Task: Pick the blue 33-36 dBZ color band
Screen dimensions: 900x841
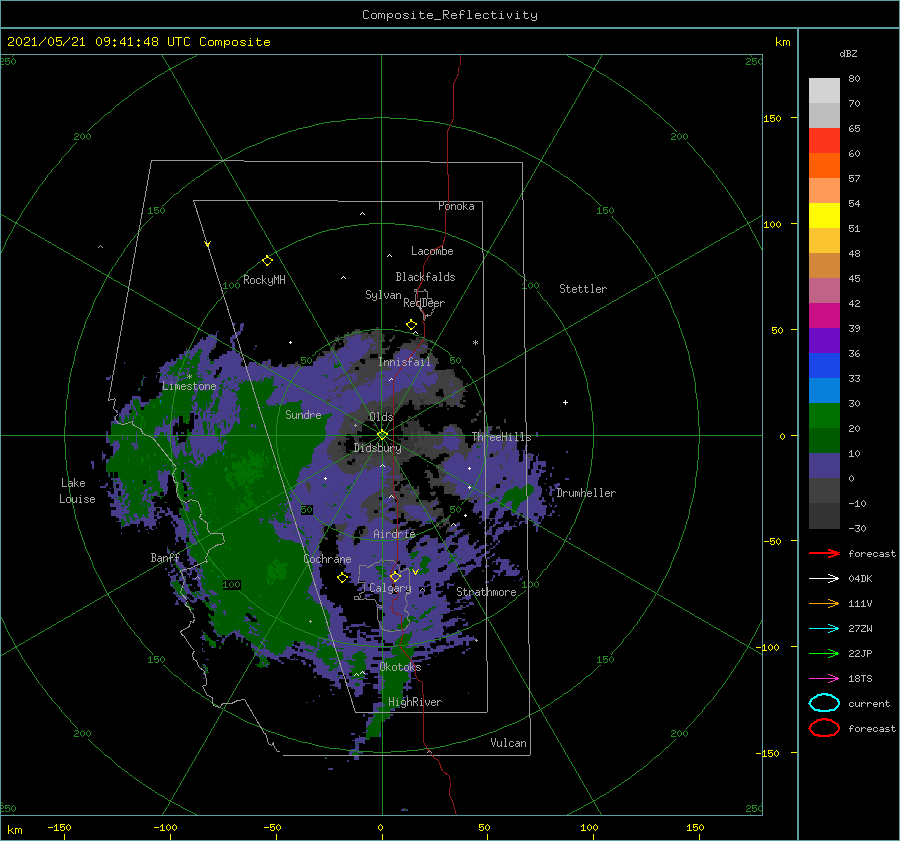Action: pos(824,366)
